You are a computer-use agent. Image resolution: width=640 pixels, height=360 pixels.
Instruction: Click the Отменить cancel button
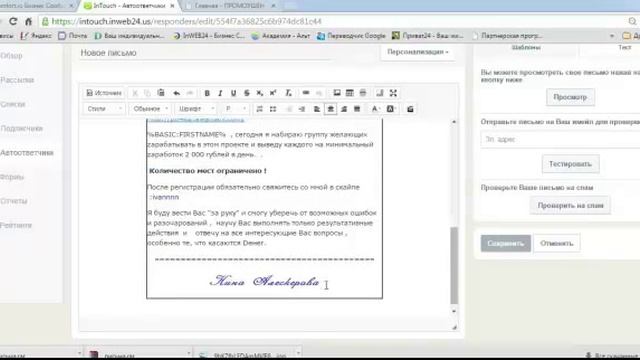pyautogui.click(x=556, y=243)
